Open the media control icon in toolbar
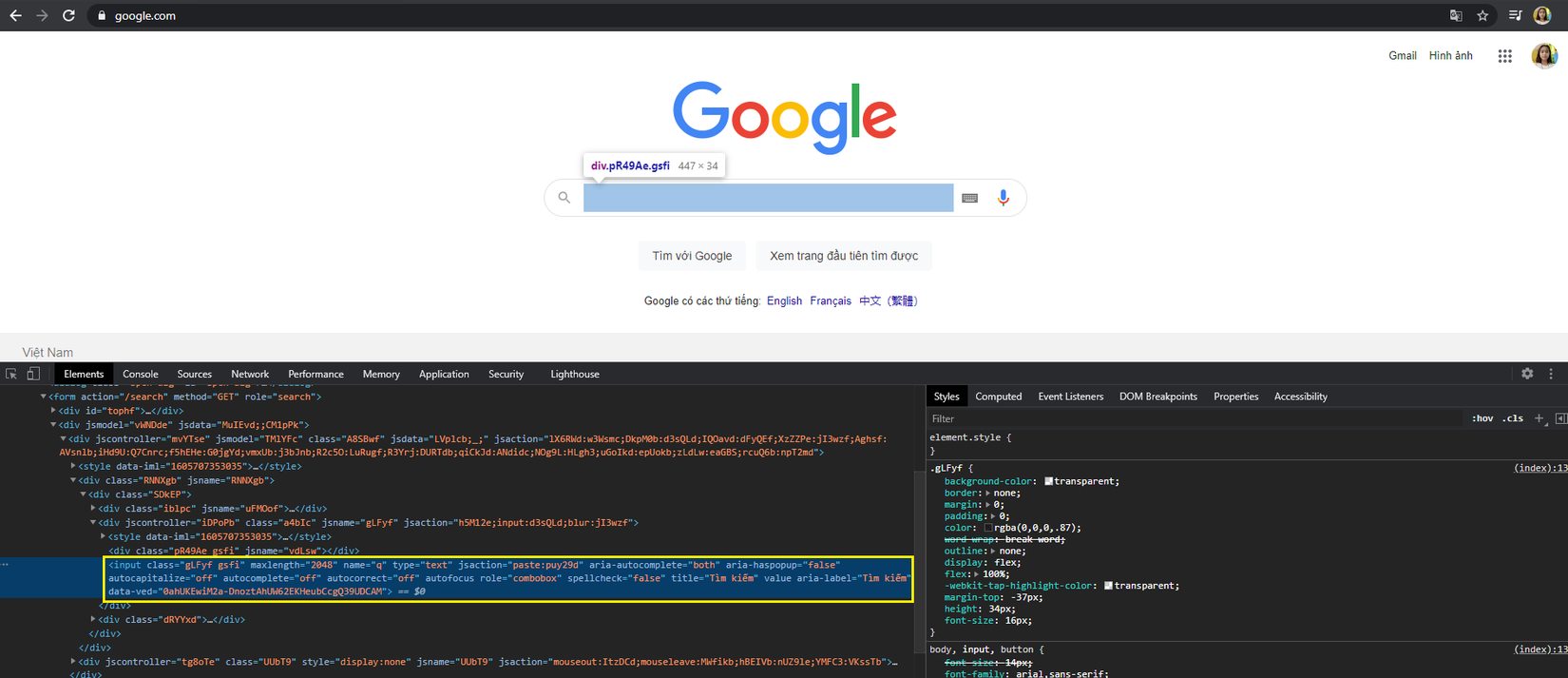 pos(1515,15)
